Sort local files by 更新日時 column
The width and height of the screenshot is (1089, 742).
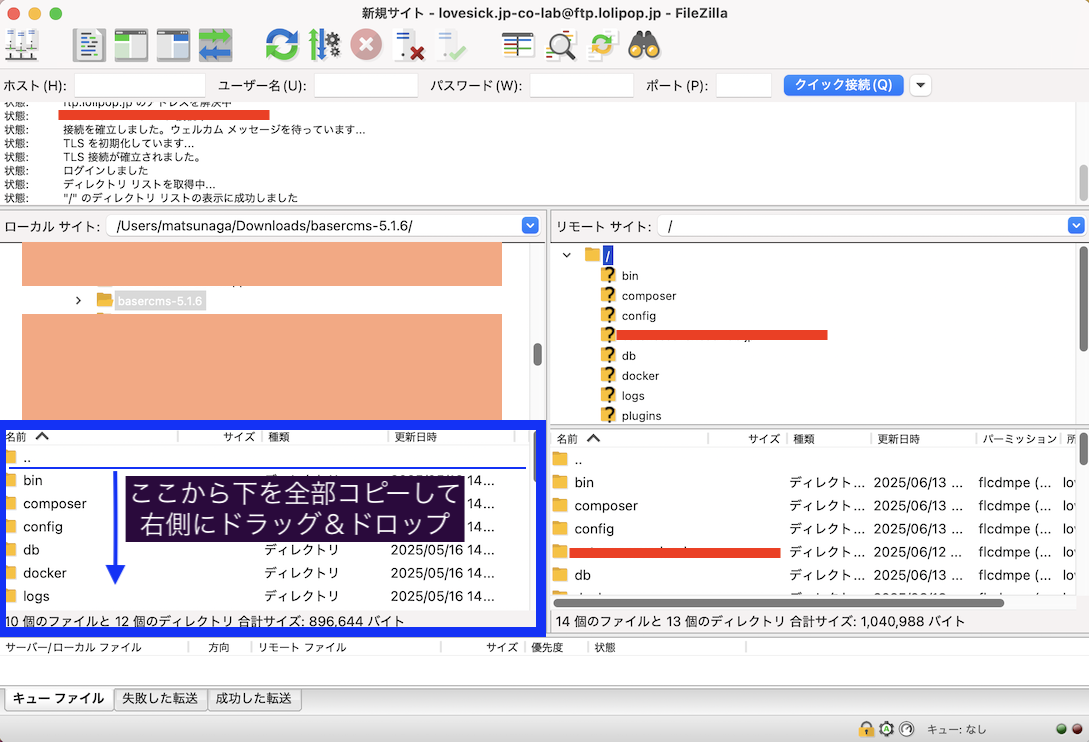click(451, 437)
